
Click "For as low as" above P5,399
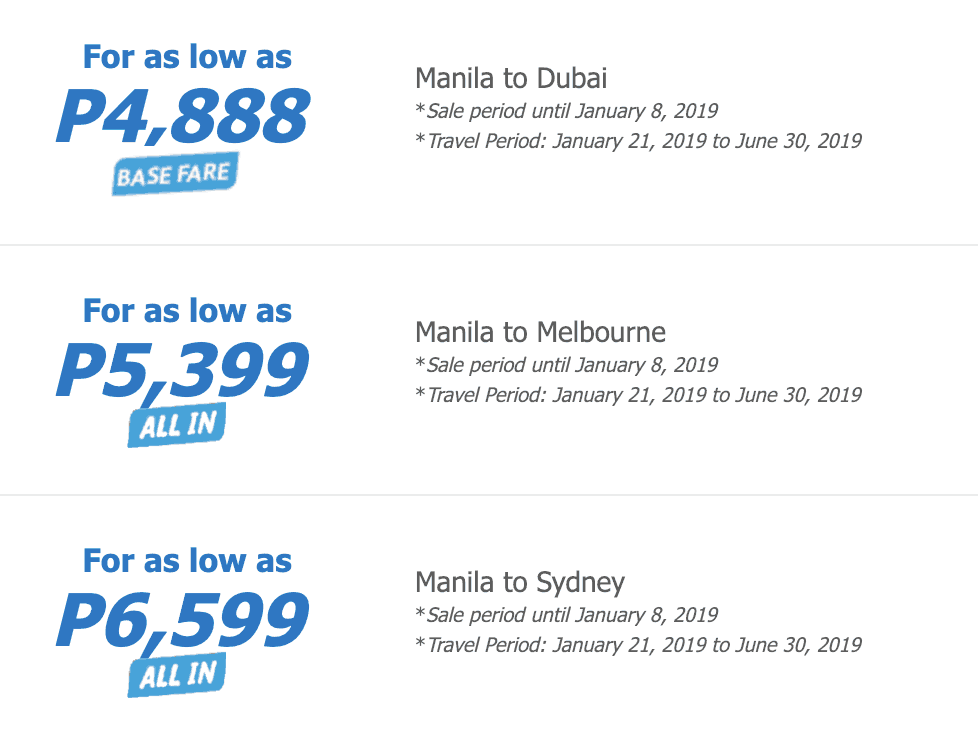(187, 310)
